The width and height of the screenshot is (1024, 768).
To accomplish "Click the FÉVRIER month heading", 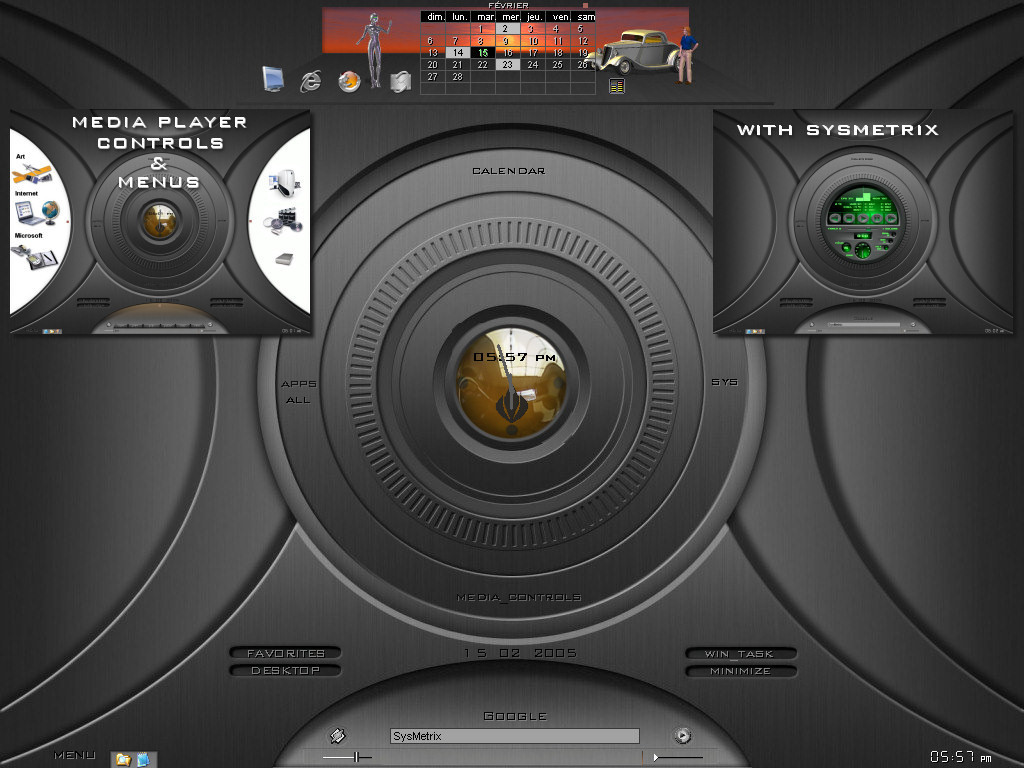I will [x=508, y=5].
